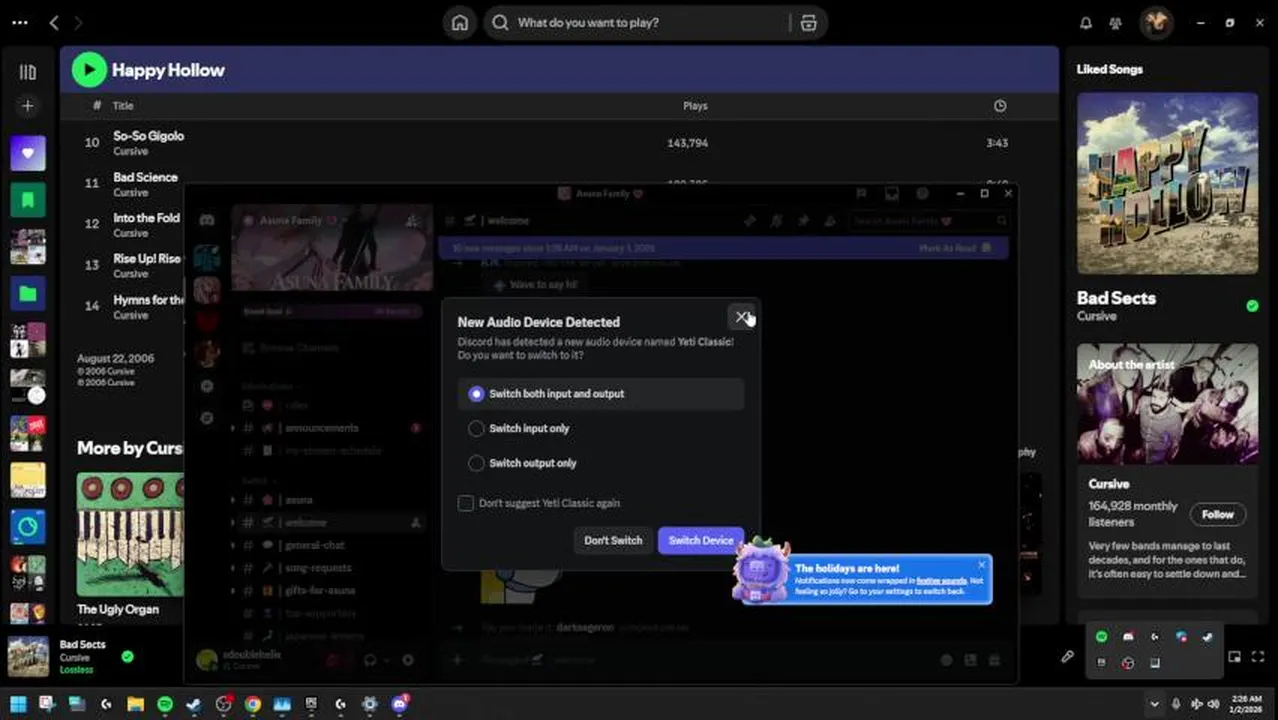Open Spotify Friend Activity icon
Viewport: 1278px width, 720px height.
(1117, 22)
